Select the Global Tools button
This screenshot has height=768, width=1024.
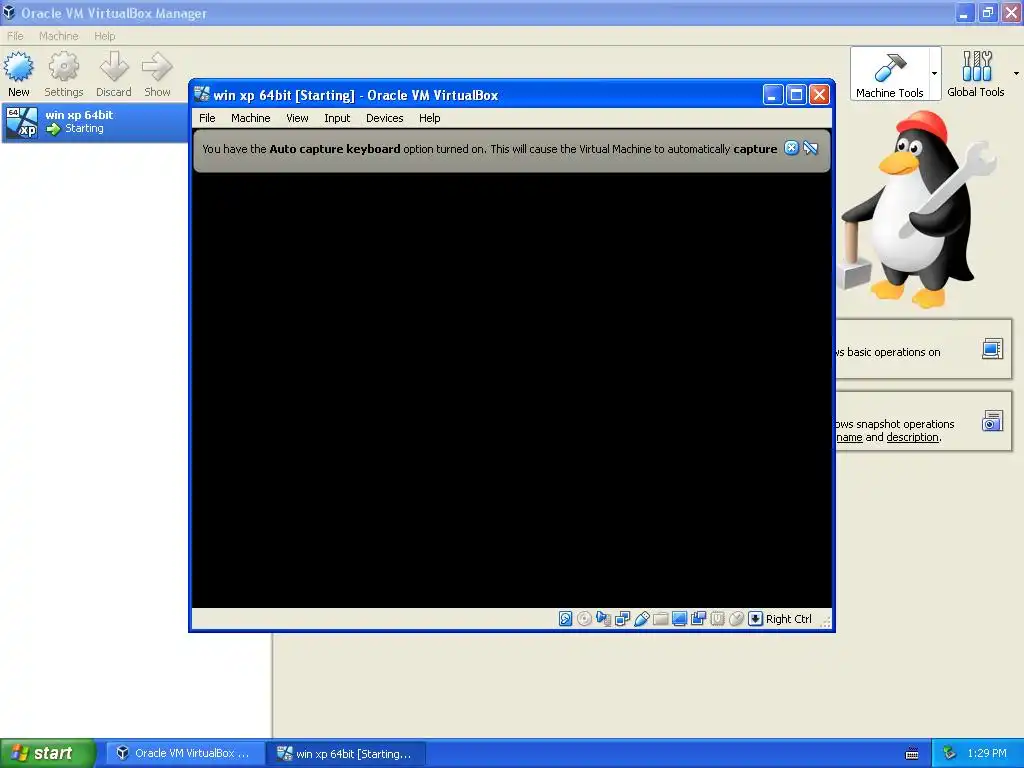[x=976, y=74]
